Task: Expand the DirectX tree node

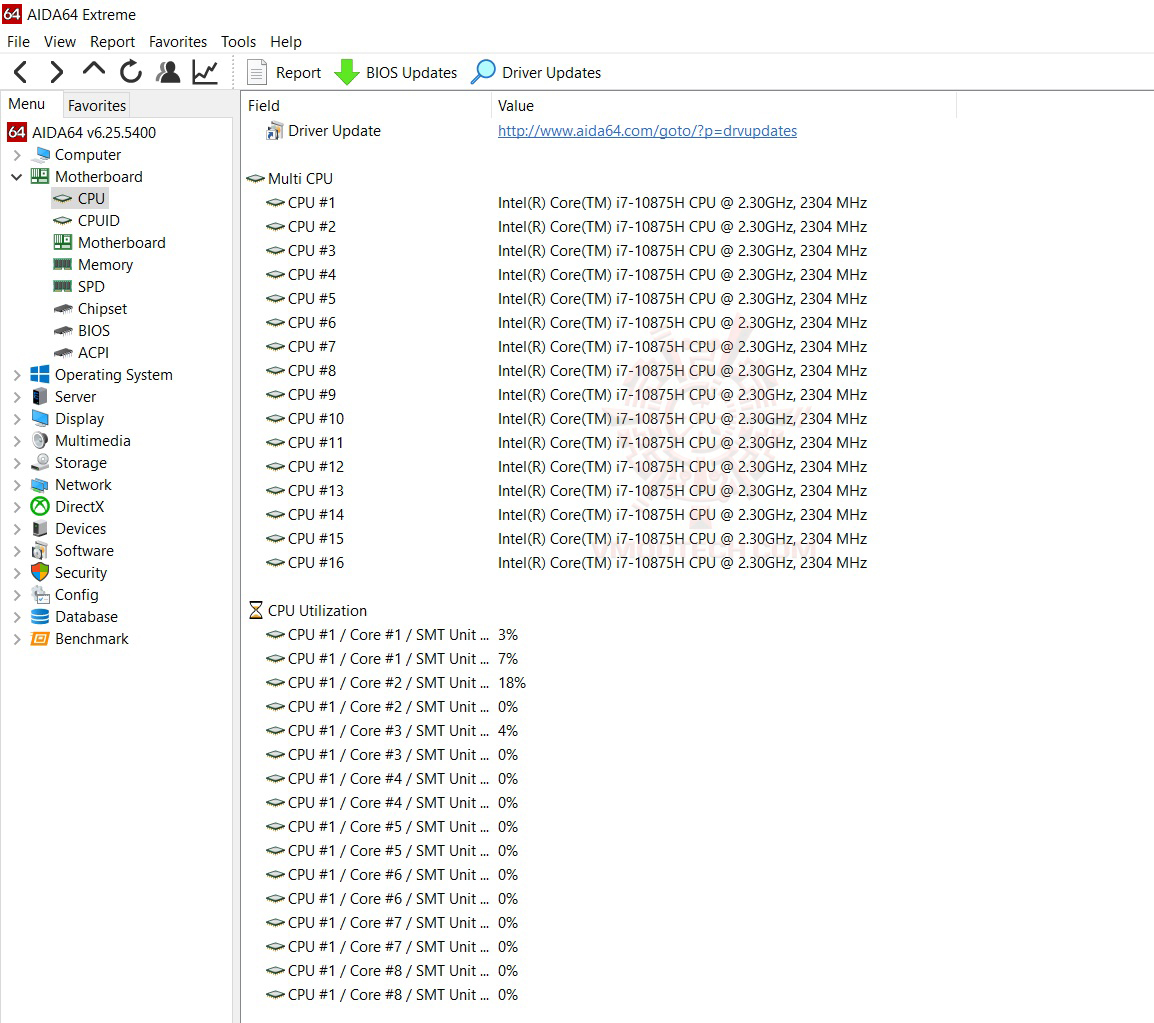Action: point(17,507)
